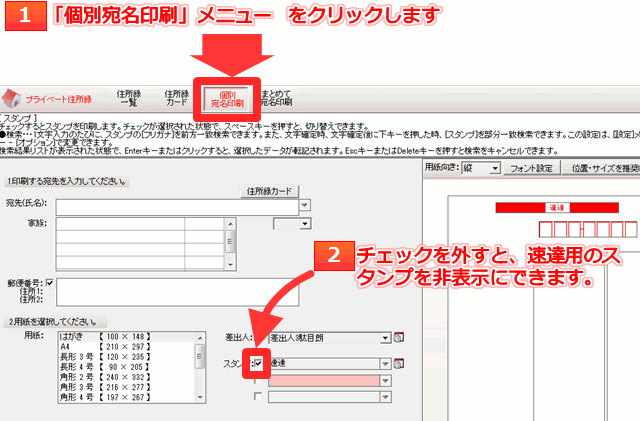
Task: Click the pink highlighted stamp field
Action: (x=324, y=381)
